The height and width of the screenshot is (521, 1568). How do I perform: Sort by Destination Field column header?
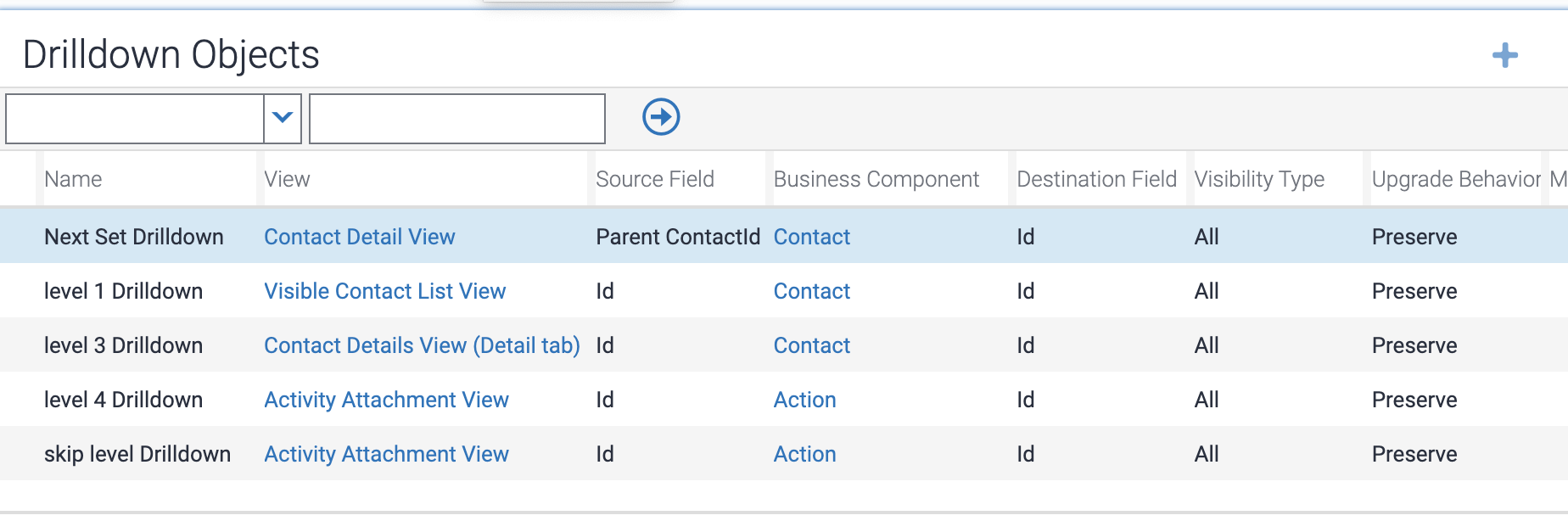click(x=1096, y=179)
